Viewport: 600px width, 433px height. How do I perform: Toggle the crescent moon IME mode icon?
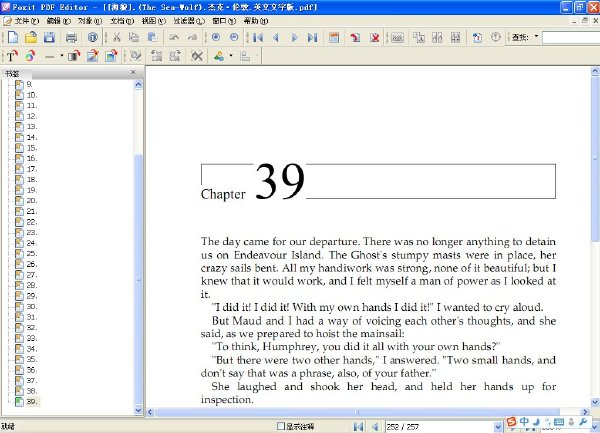click(537, 422)
